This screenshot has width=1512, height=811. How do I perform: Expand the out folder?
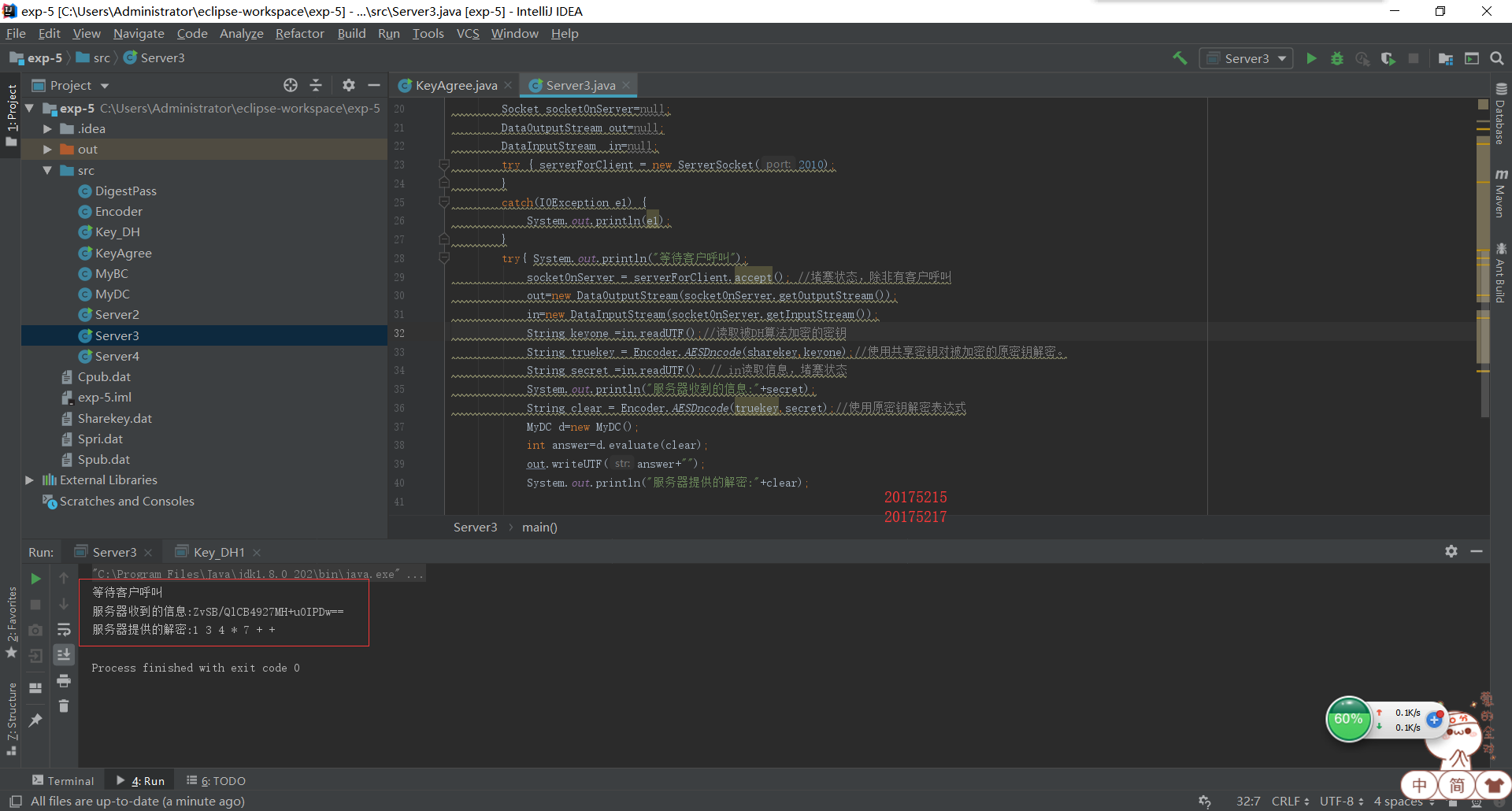click(47, 149)
